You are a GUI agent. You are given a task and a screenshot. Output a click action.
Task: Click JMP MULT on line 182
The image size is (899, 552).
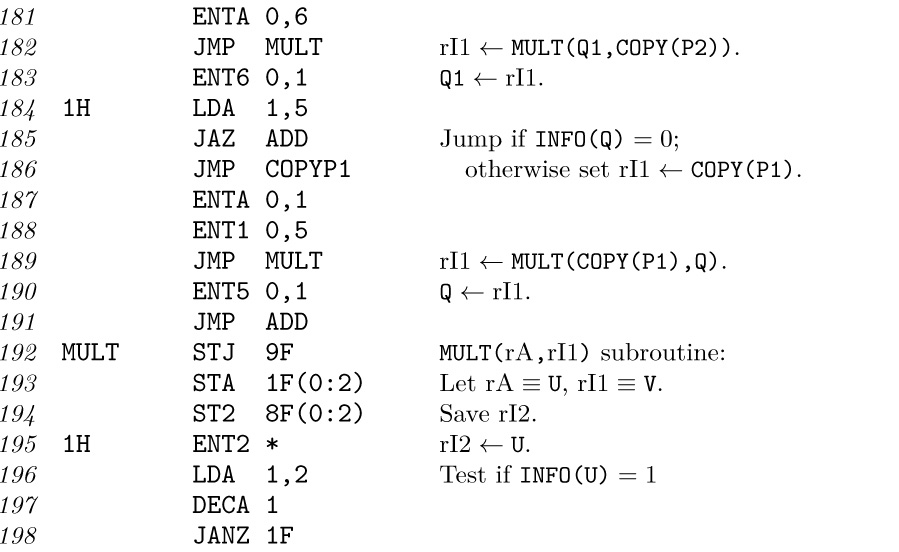click(x=257, y=47)
